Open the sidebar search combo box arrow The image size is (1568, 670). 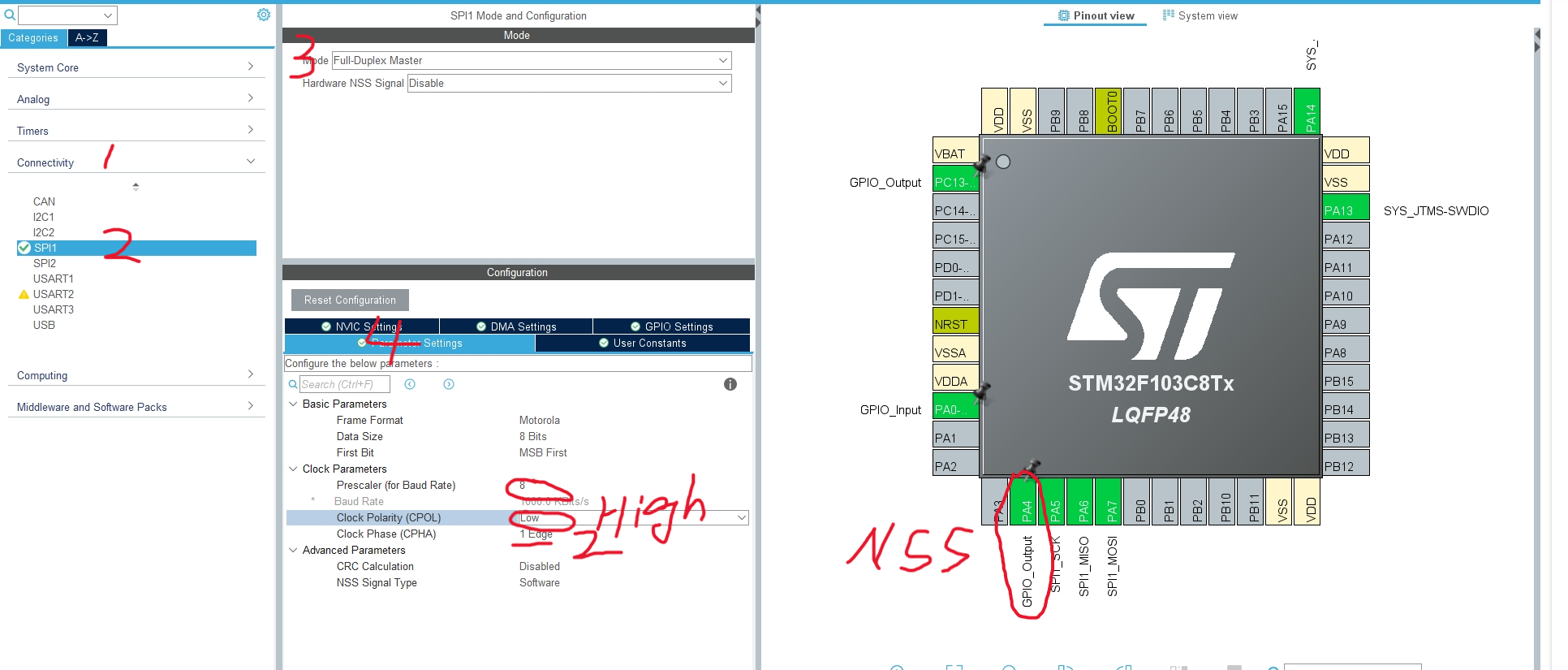pos(108,15)
